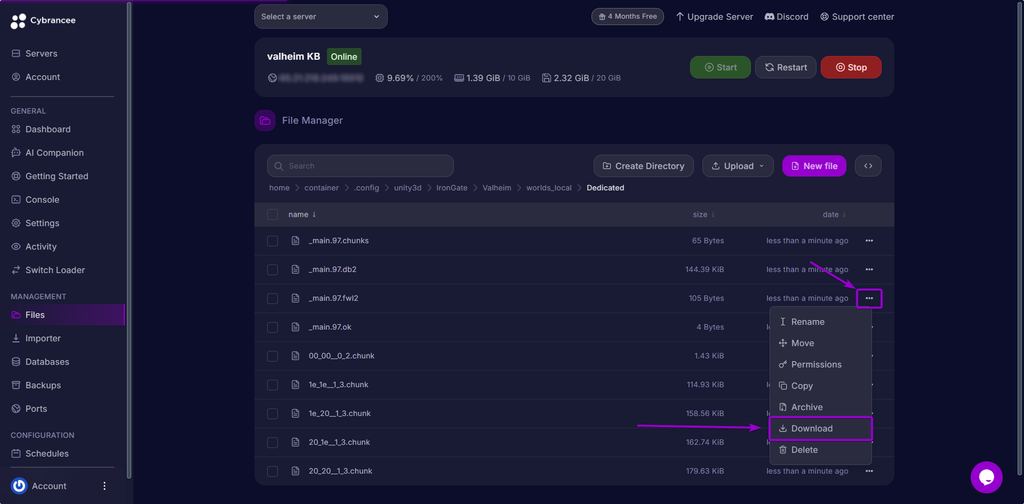
Task: Open Switch Loader
Action: coord(48,270)
